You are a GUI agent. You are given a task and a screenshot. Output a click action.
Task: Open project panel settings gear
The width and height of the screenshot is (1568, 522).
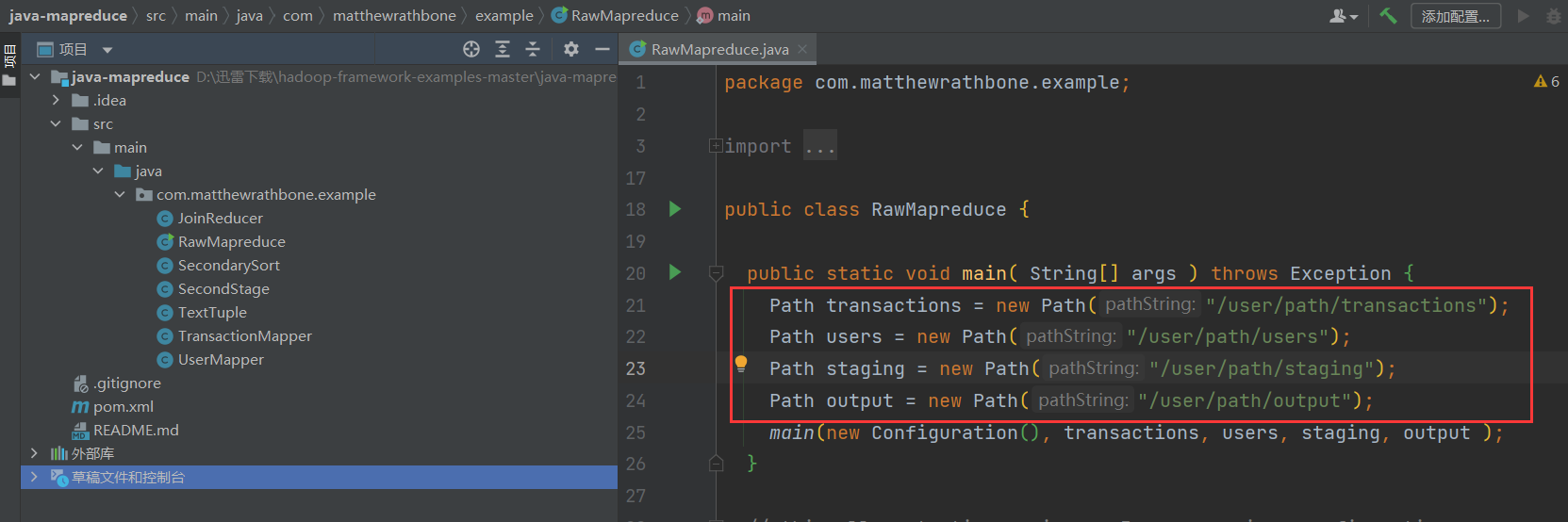(x=571, y=49)
